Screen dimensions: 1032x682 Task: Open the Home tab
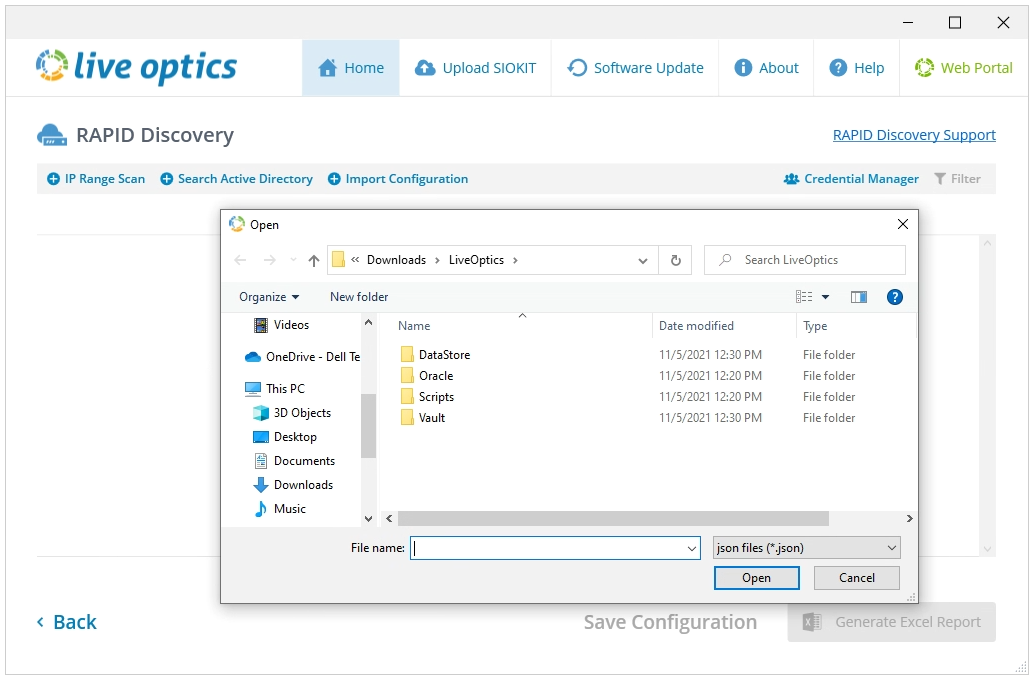[351, 68]
